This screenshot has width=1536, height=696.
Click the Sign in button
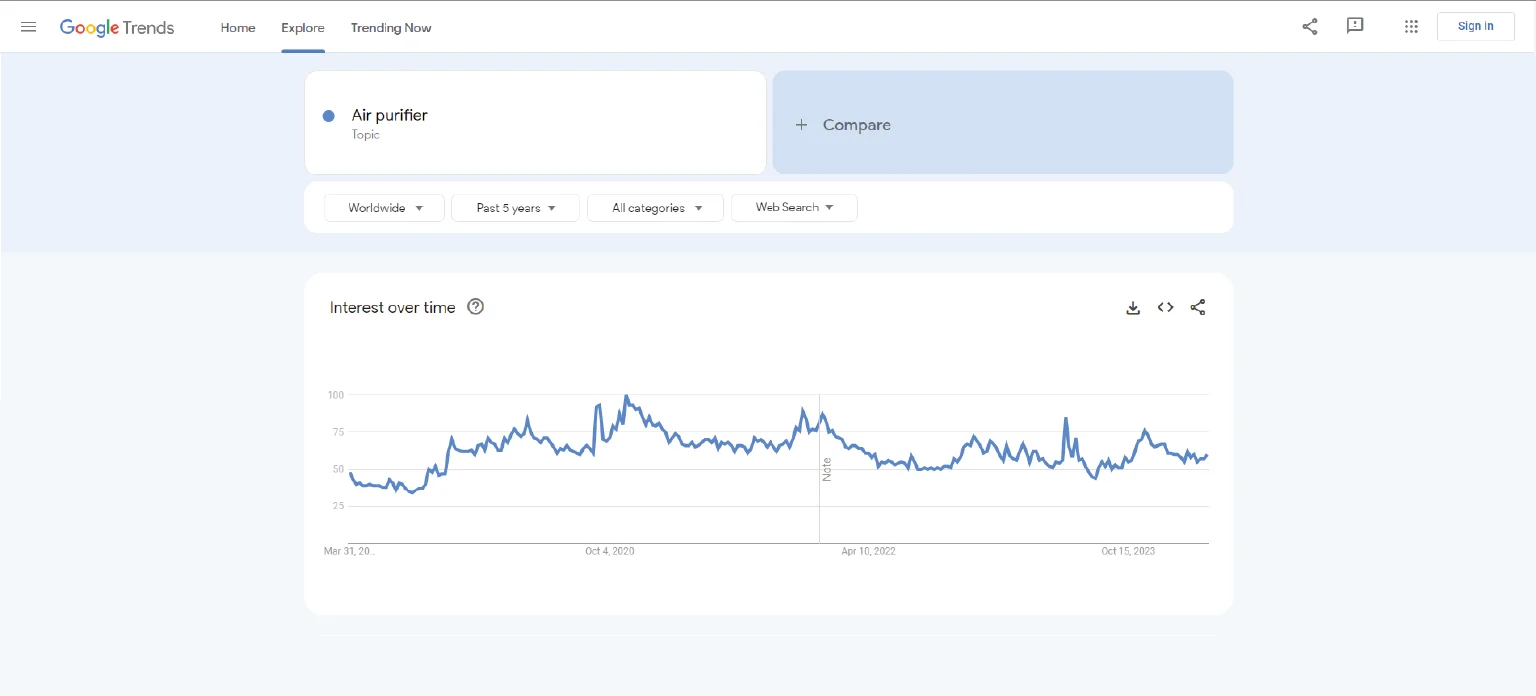click(x=1475, y=27)
